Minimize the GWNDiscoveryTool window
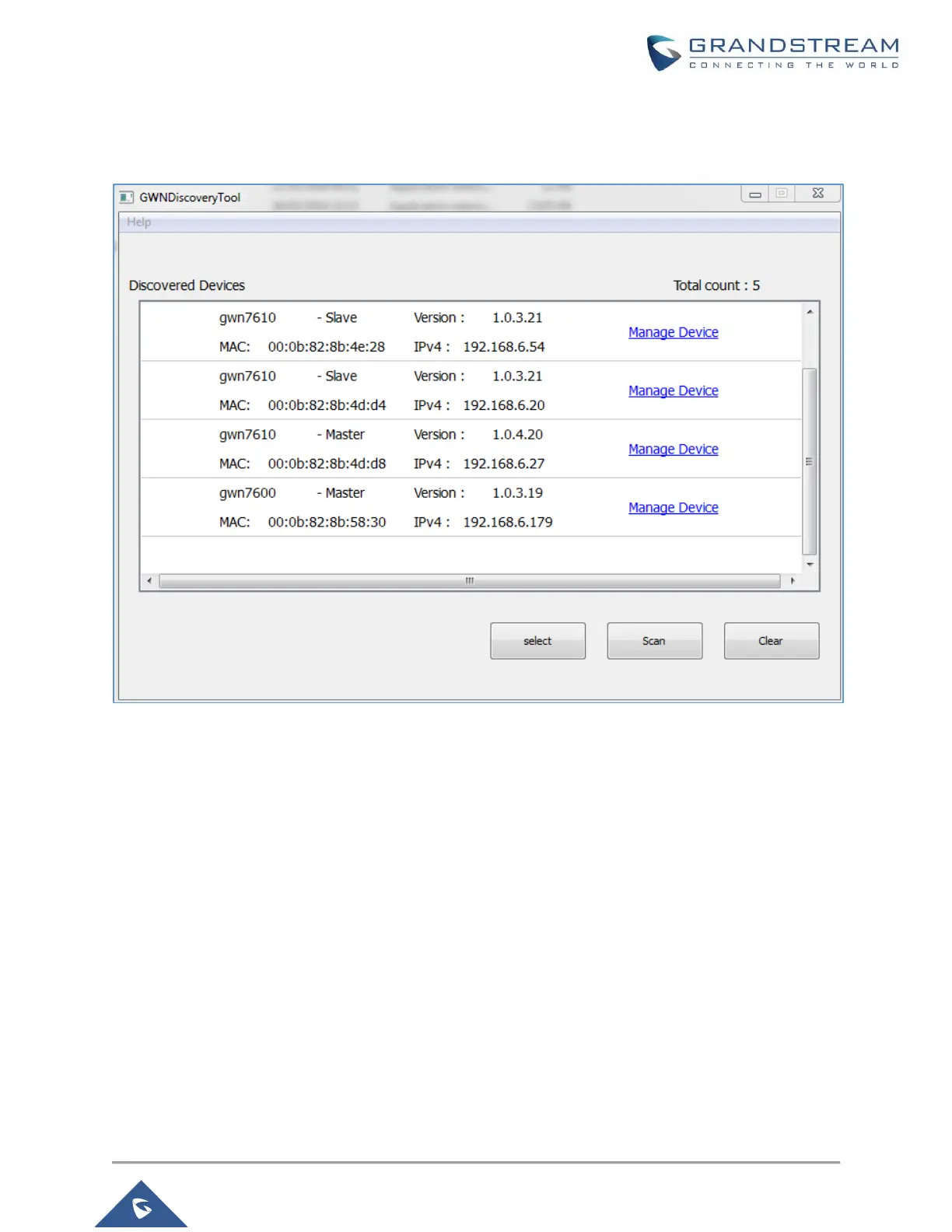952x1232 pixels. pyautogui.click(x=754, y=194)
